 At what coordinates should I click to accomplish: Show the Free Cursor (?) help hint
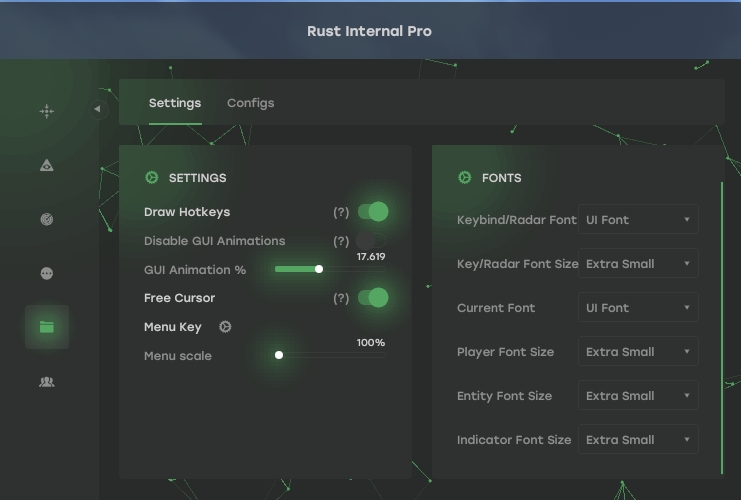coord(341,298)
